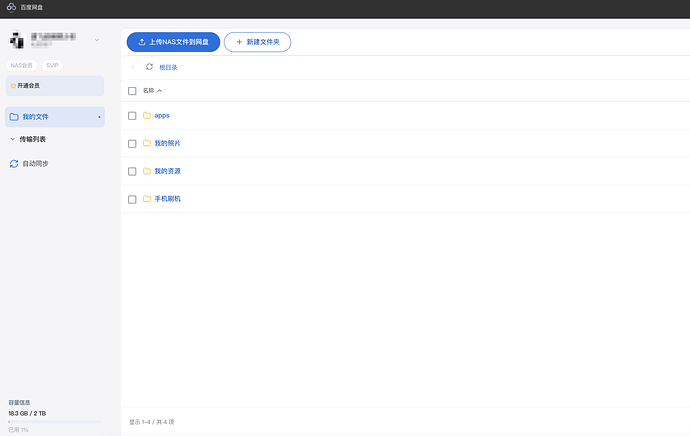Viewport: 690px width, 436px height.
Task: Click the blurred account name text
Action: pyautogui.click(x=53, y=37)
